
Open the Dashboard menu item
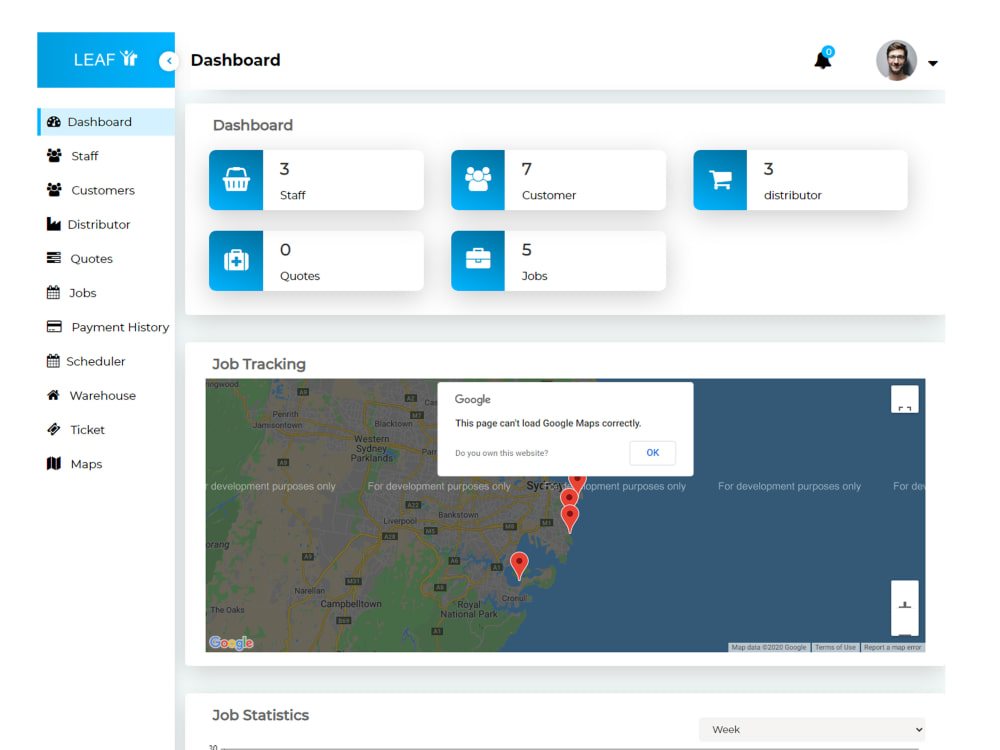pyautogui.click(x=106, y=122)
